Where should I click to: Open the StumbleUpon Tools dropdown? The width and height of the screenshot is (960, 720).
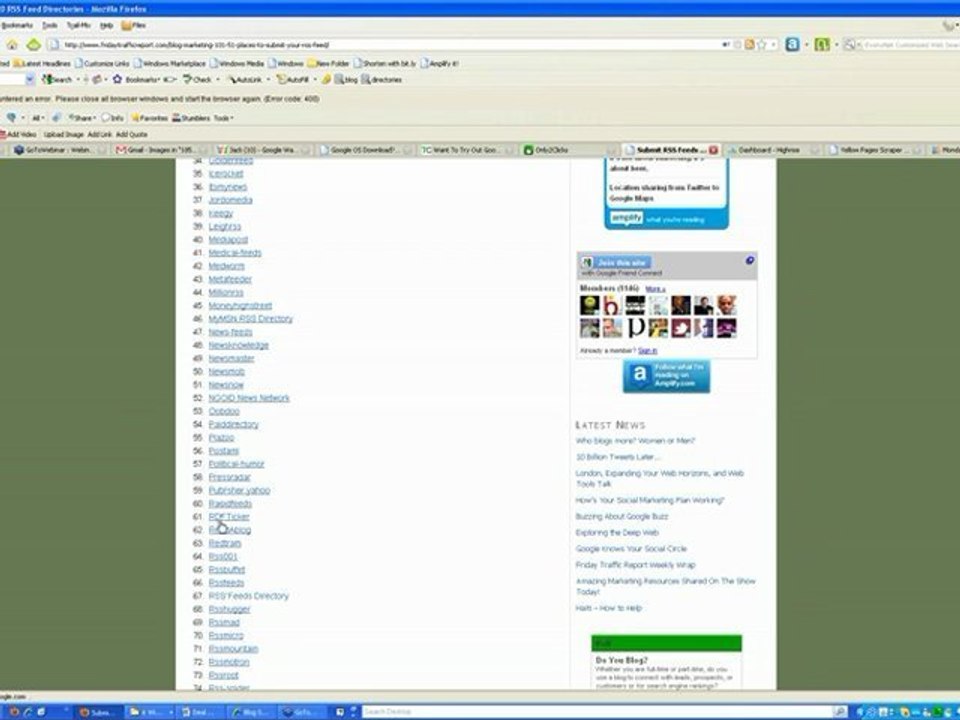(223, 118)
